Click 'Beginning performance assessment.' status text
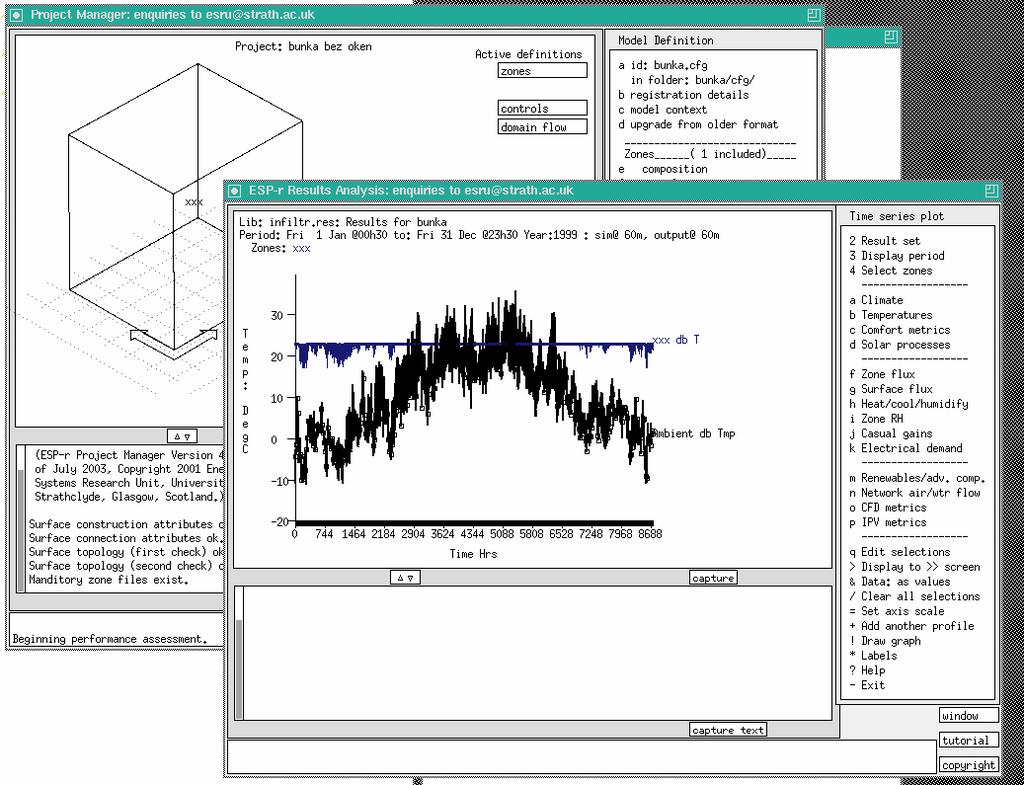The width and height of the screenshot is (1024, 785). coord(110,639)
